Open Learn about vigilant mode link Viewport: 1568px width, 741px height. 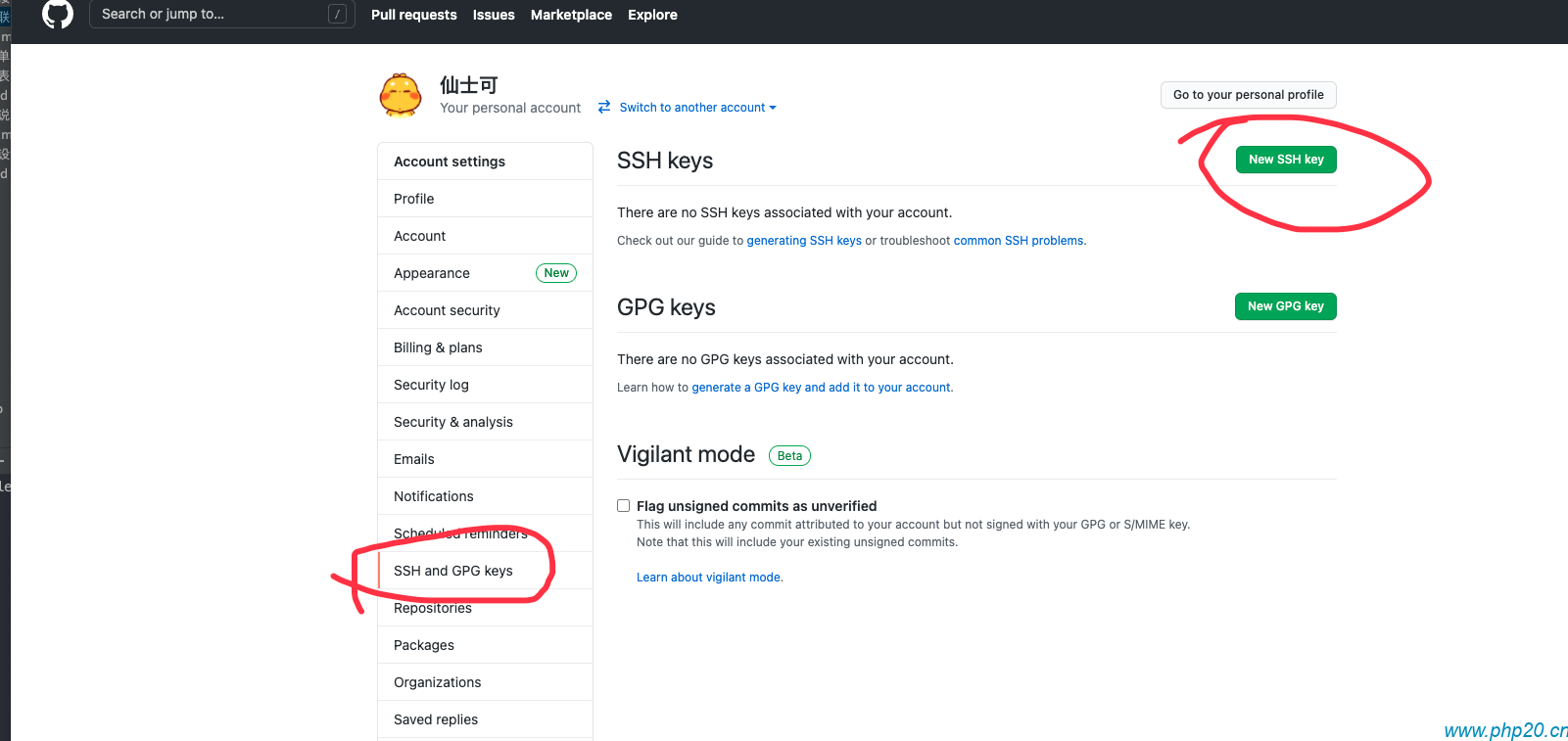[710, 578]
